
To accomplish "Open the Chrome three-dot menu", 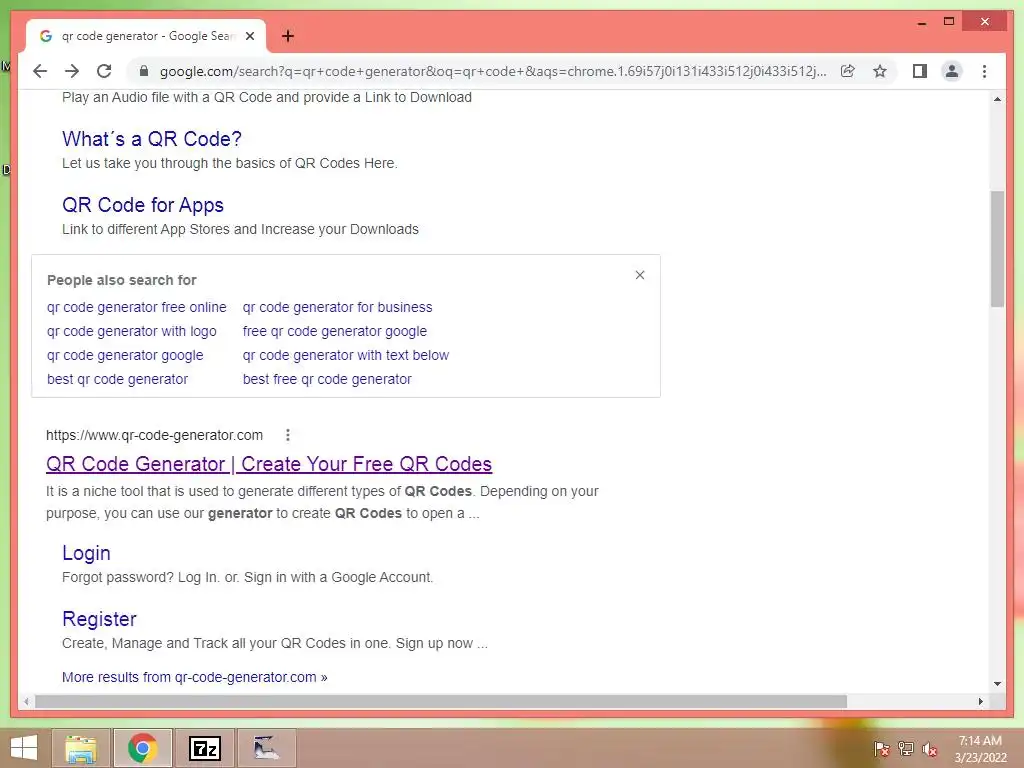I will pyautogui.click(x=984, y=71).
